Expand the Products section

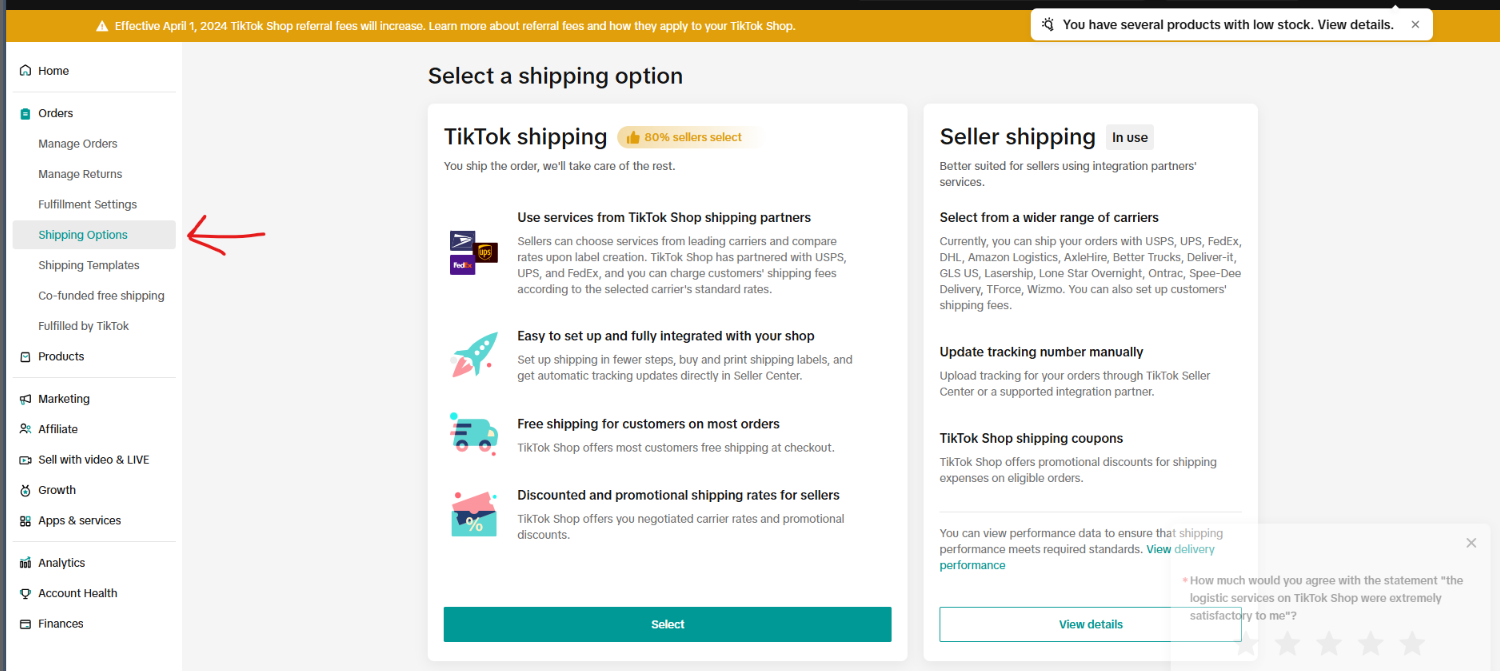[x=60, y=356]
